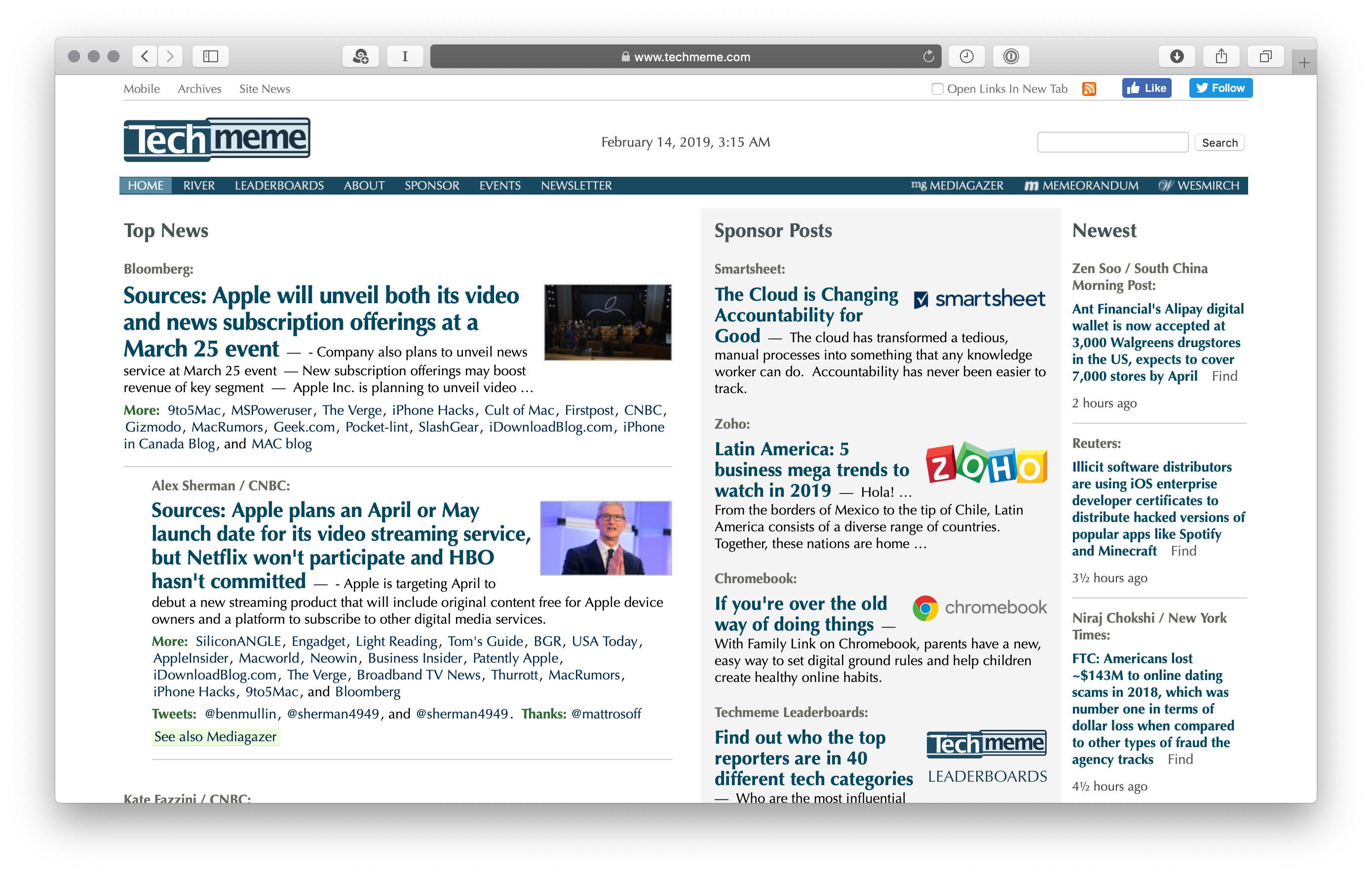Add a new tab with plus button
This screenshot has width=1372, height=876.
click(x=1304, y=62)
